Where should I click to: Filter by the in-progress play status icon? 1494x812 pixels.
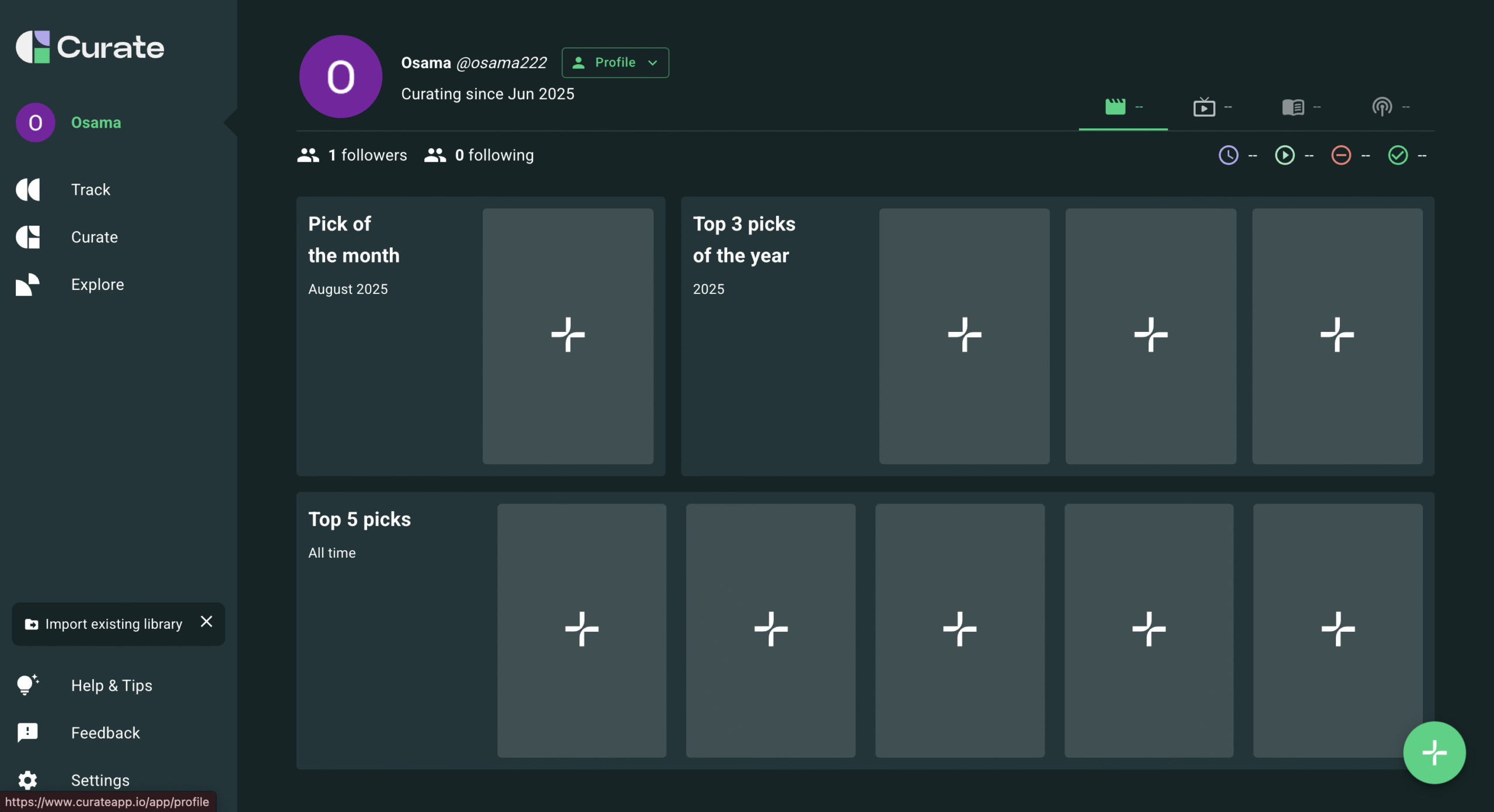1284,155
